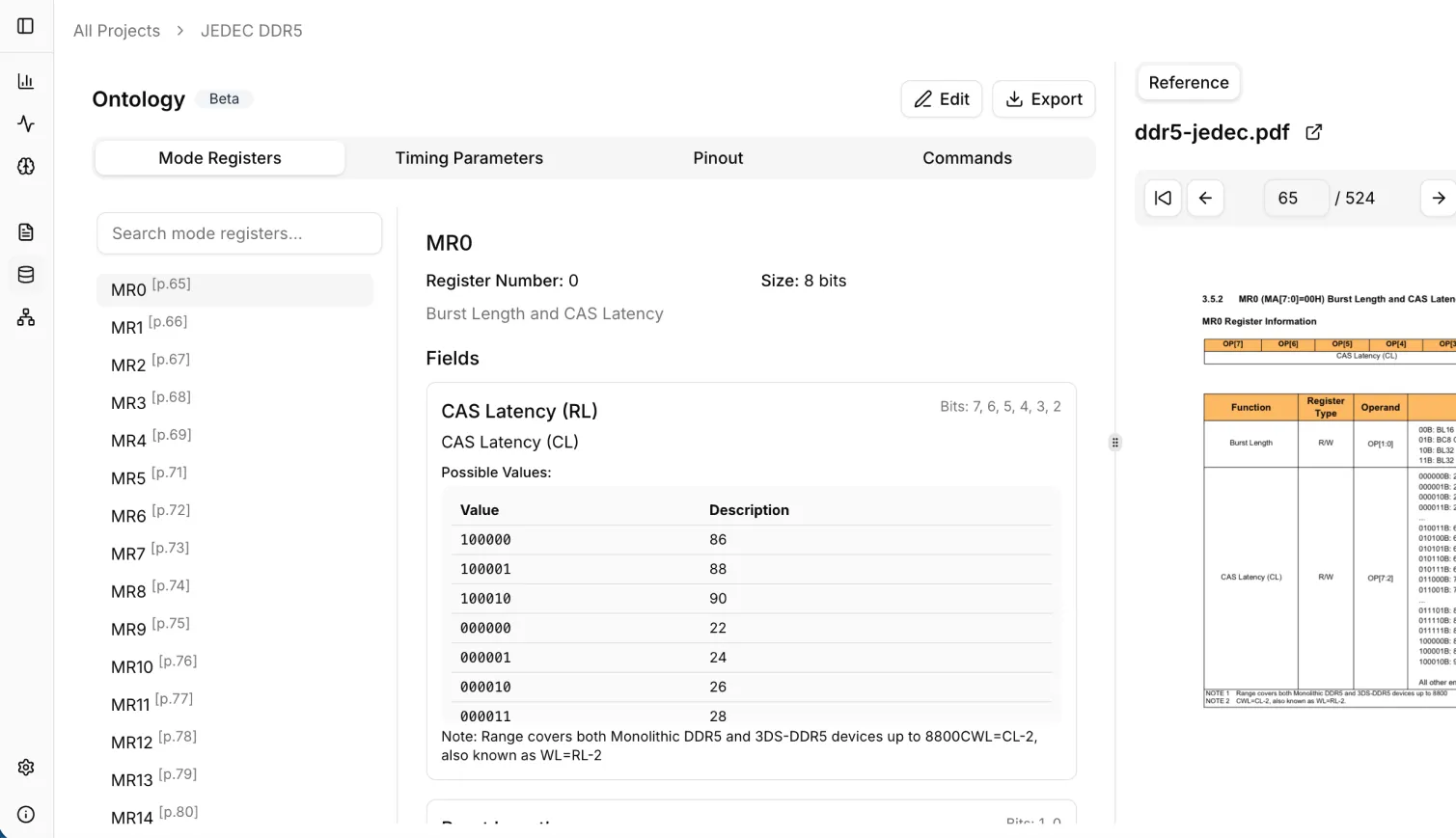Select MR1 in register list
This screenshot has height=838, width=1456.
234,327
